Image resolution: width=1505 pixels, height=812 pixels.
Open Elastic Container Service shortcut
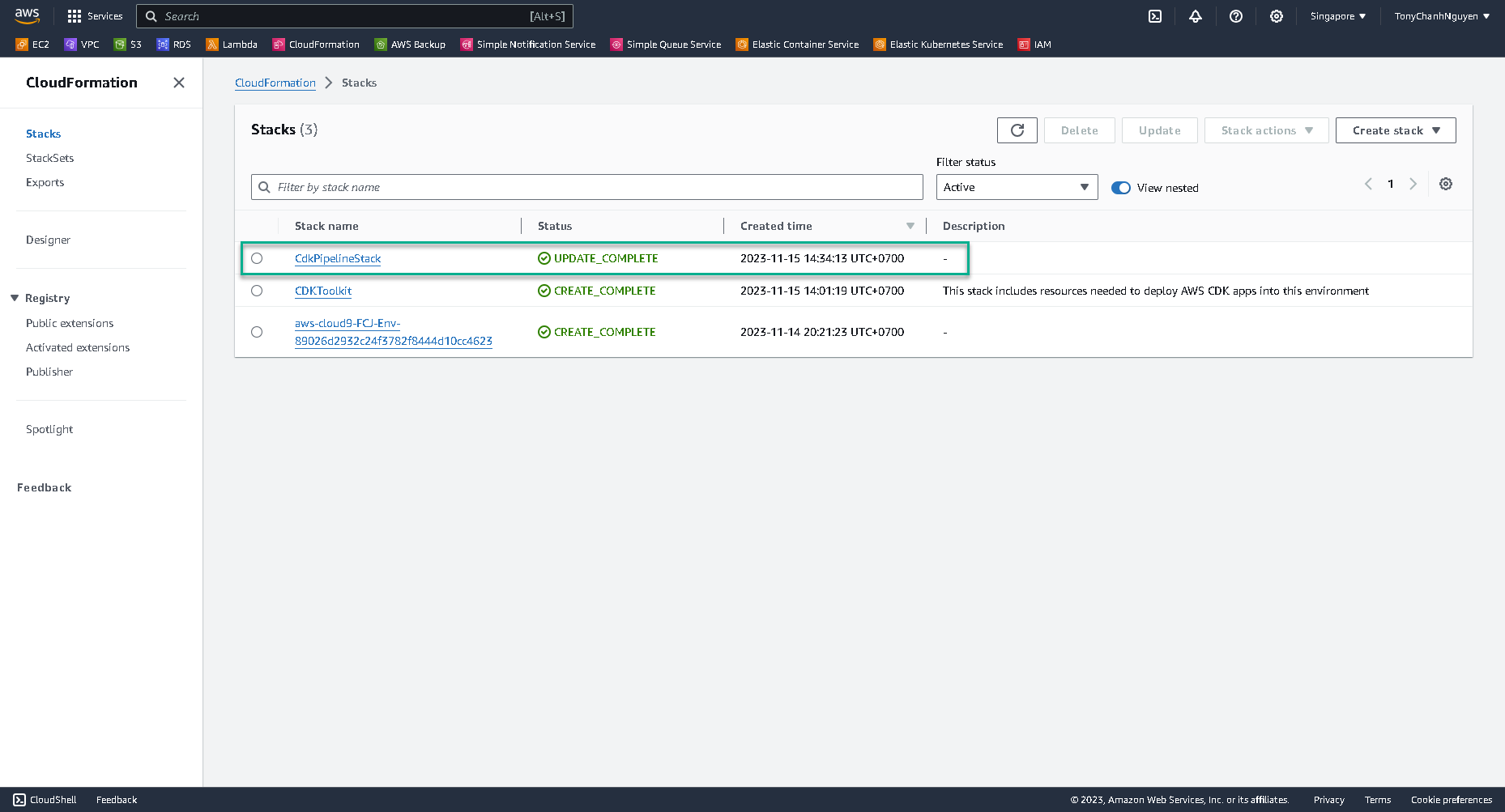pyautogui.click(x=797, y=45)
